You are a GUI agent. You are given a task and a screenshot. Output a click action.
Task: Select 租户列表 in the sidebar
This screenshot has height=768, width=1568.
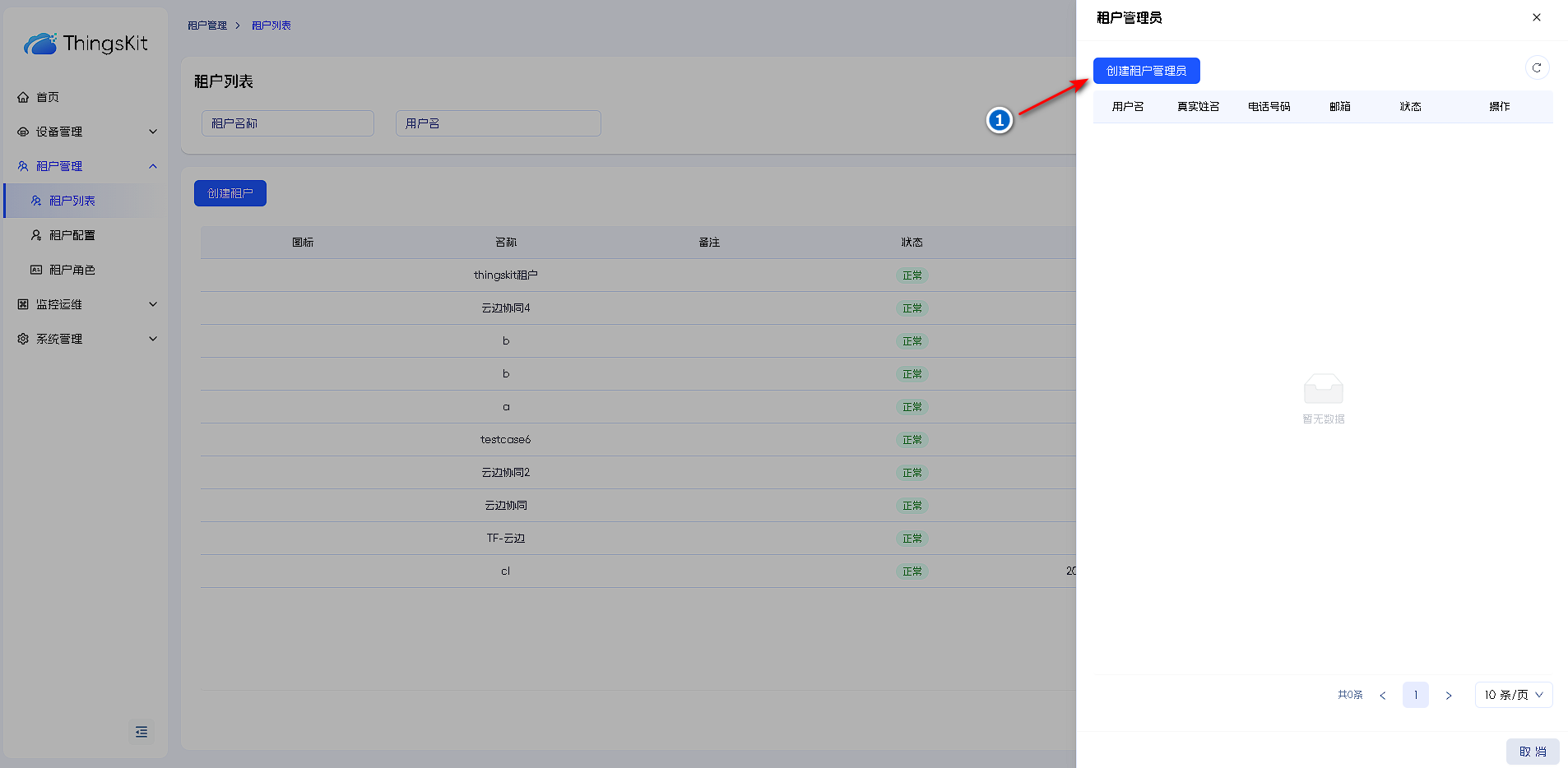pyautogui.click(x=72, y=201)
